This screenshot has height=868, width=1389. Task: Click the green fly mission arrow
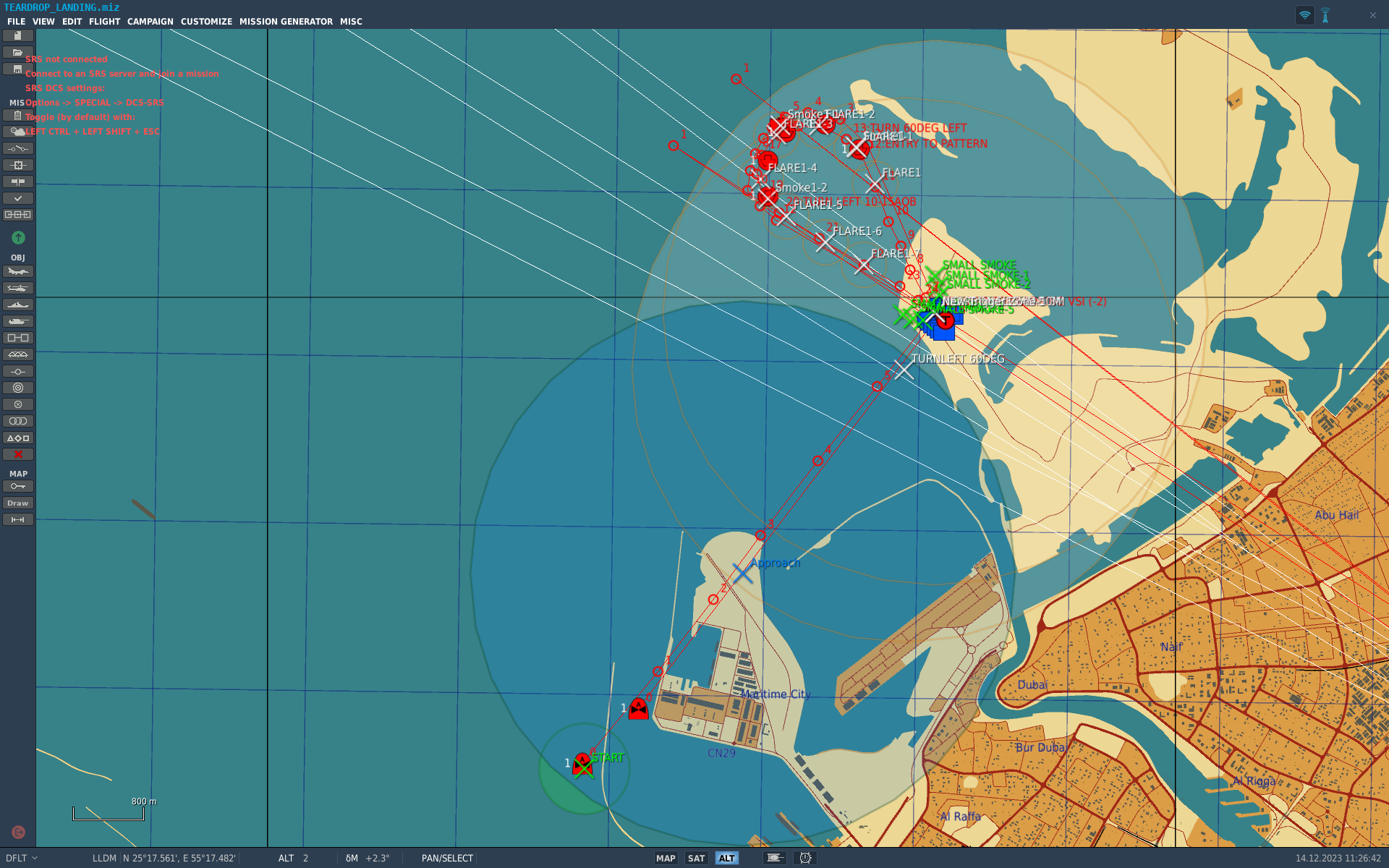(18, 238)
